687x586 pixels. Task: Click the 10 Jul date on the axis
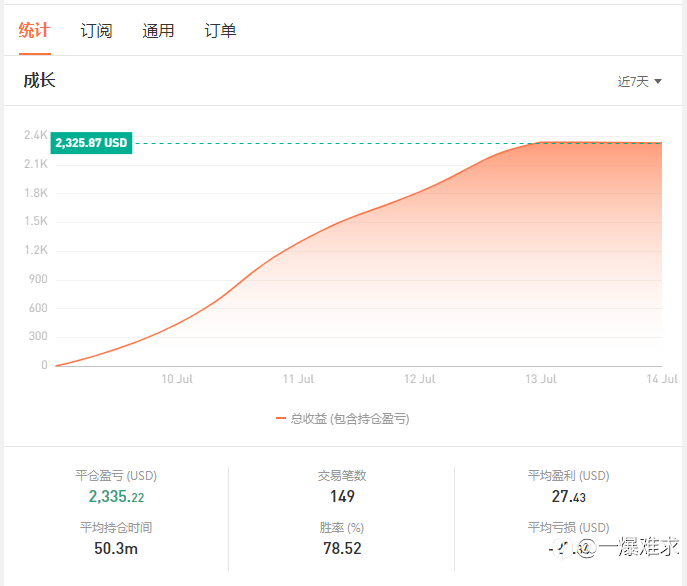coord(176,379)
